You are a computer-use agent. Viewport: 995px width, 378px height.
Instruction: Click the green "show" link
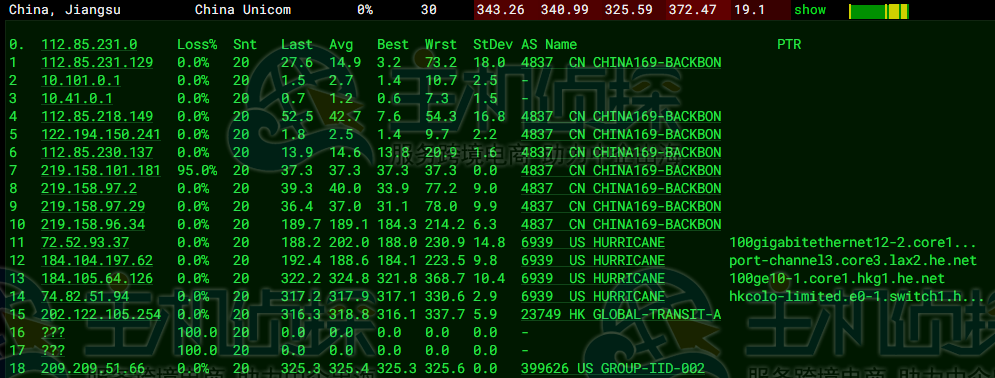(810, 10)
